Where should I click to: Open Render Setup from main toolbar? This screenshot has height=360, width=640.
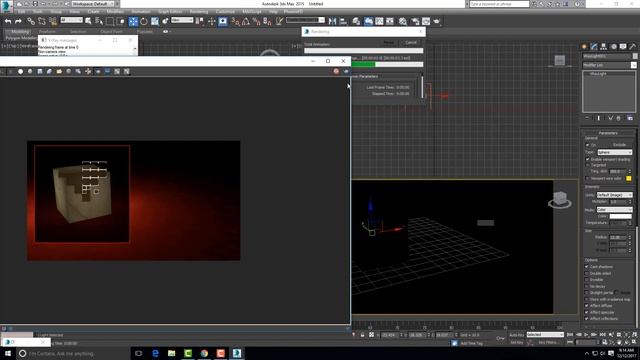pos(415,21)
